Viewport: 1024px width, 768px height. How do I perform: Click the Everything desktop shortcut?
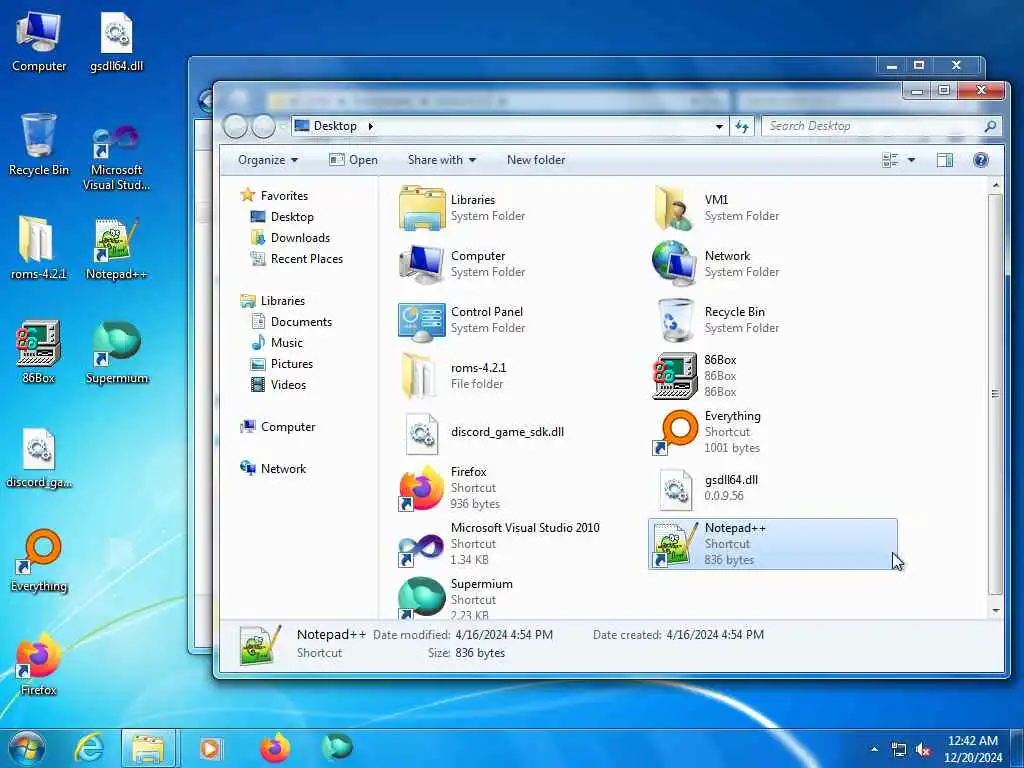(x=39, y=560)
